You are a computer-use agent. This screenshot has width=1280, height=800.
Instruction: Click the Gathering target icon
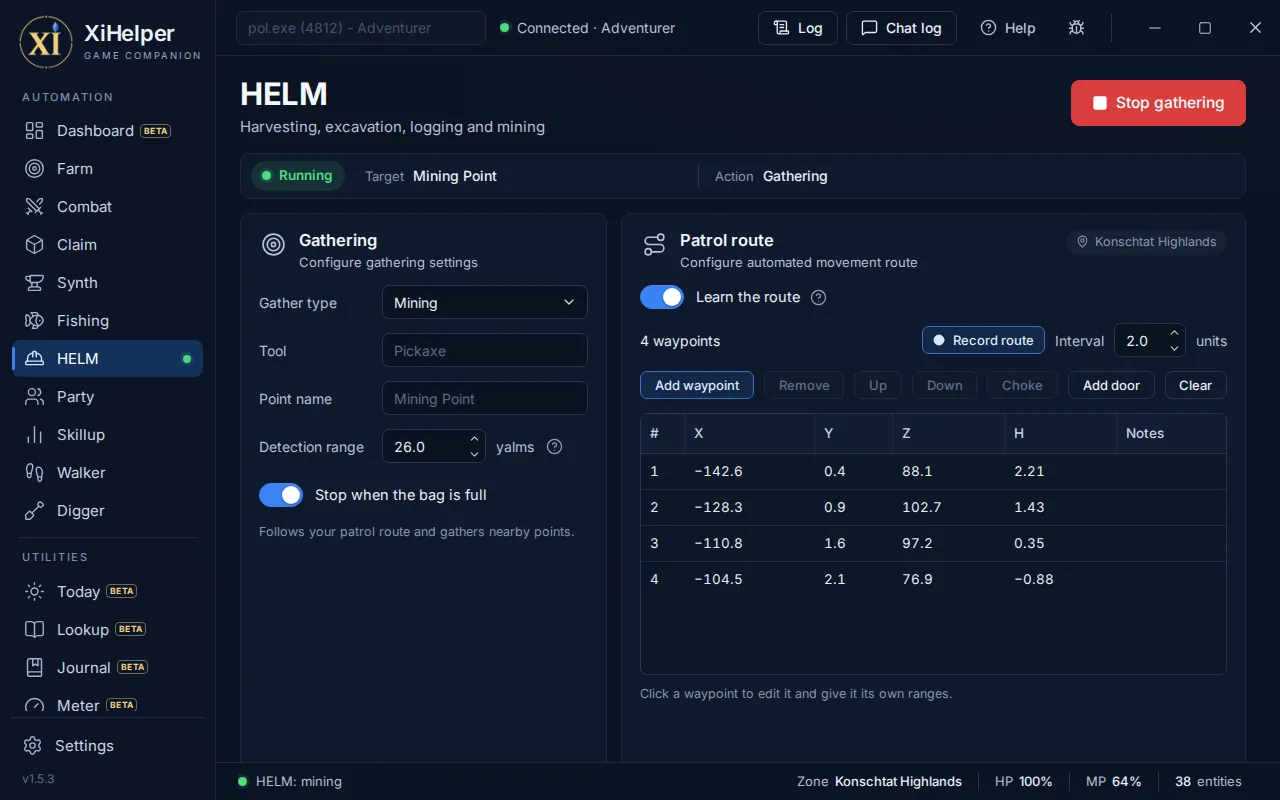coord(273,245)
